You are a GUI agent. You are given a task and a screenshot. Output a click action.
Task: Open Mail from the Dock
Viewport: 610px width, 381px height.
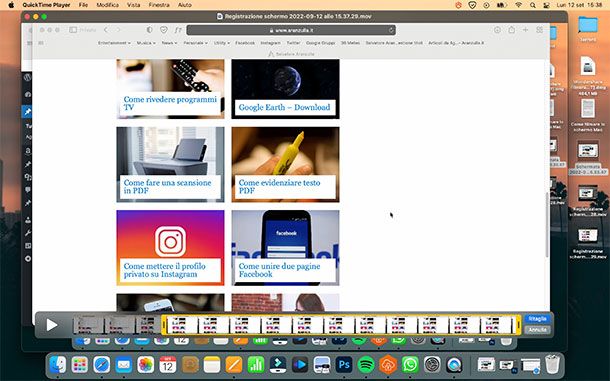[x=123, y=365]
